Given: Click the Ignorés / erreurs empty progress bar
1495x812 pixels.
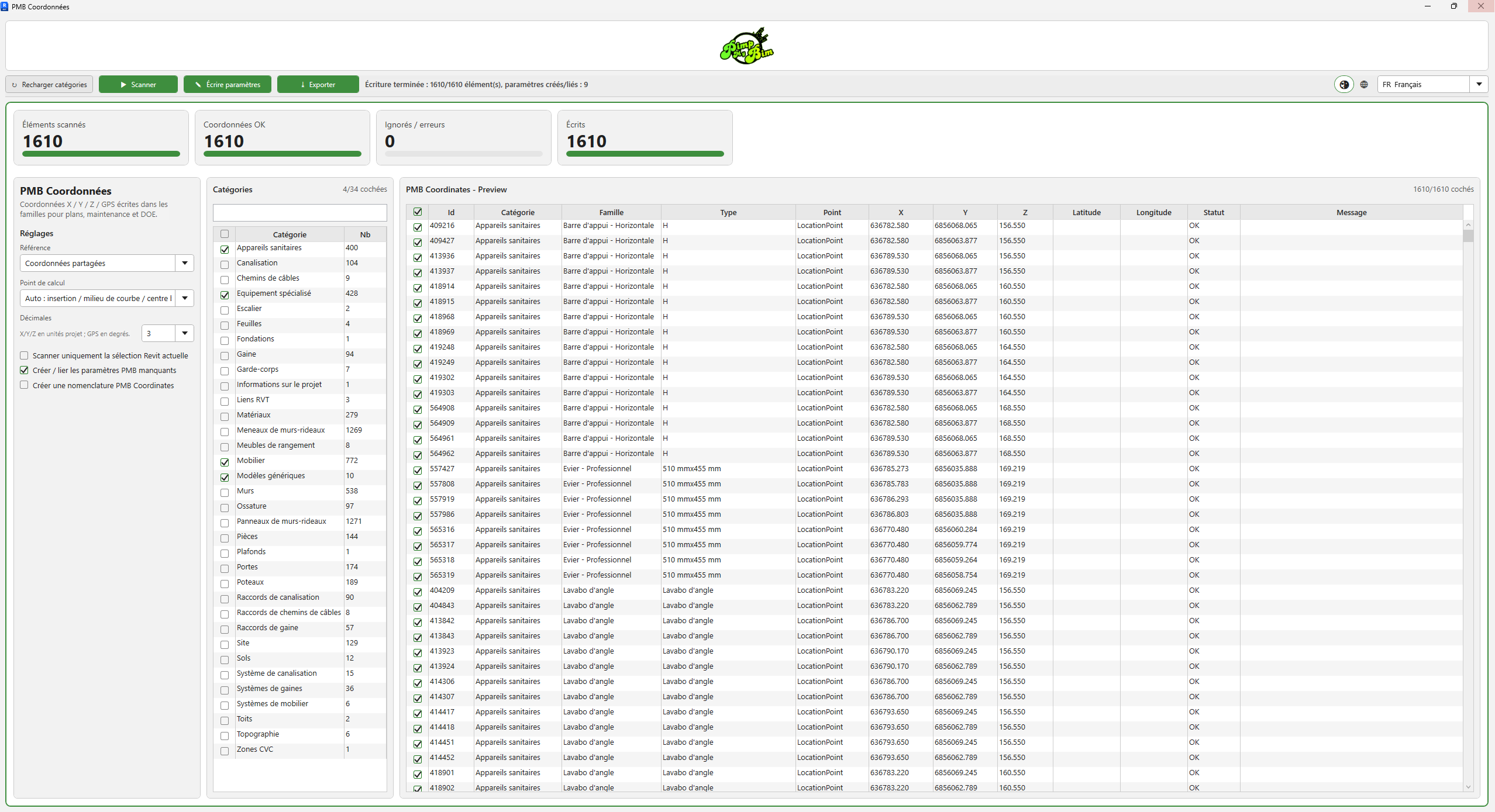Looking at the screenshot, I should (464, 154).
